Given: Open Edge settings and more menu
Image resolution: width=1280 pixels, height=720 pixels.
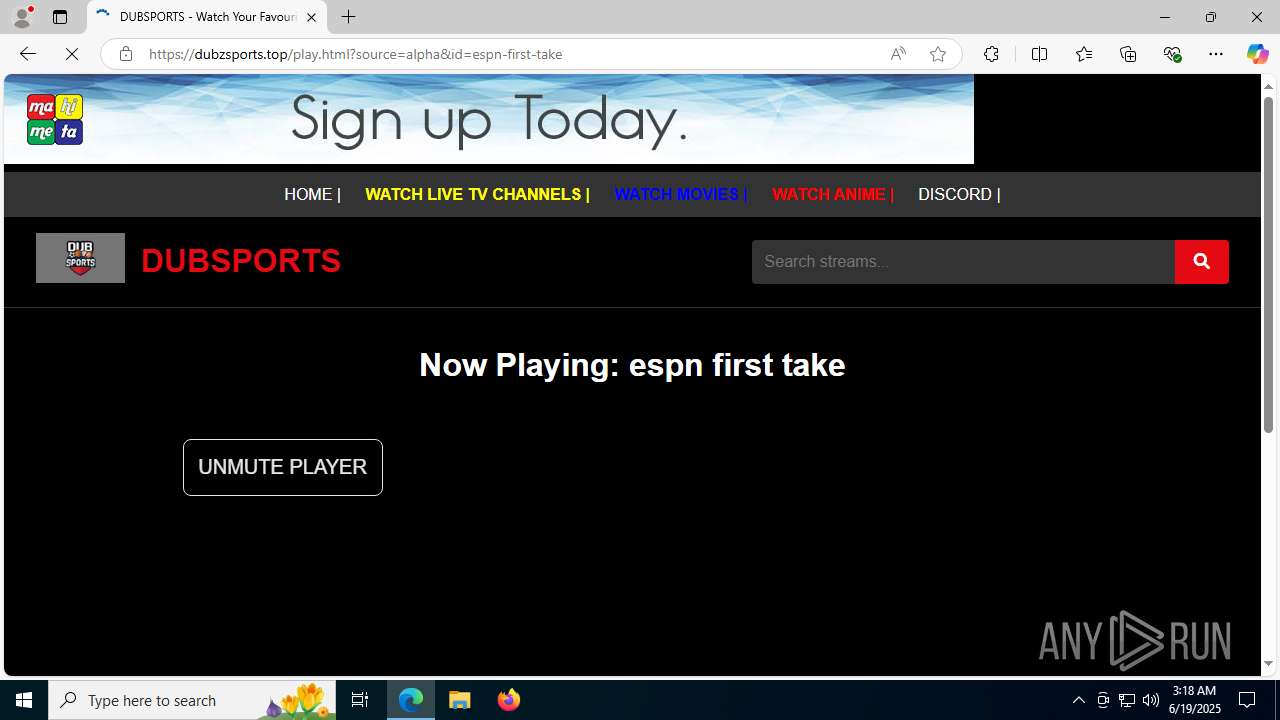Looking at the screenshot, I should click(x=1216, y=54).
